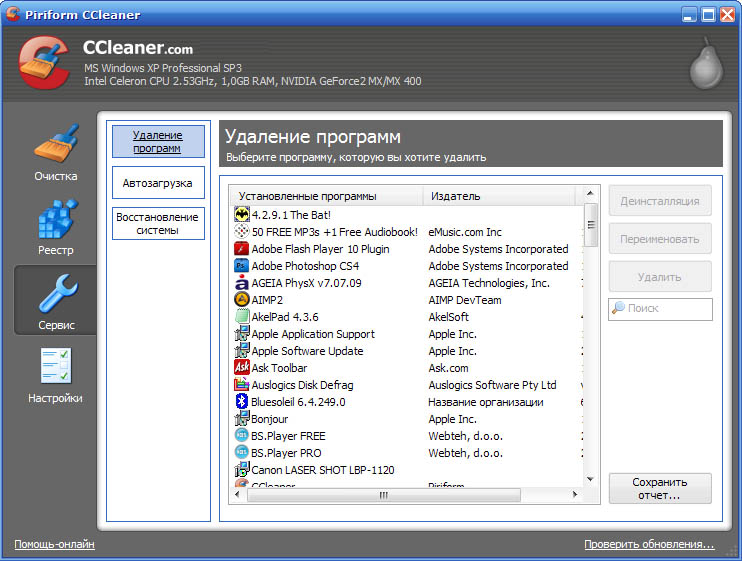Select Удаление программ tab
742x561 pixels.
coord(158,142)
